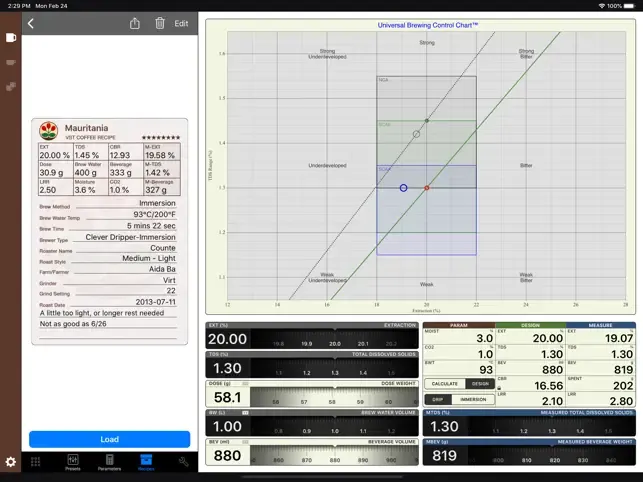Tap the BEV value 880 field

[x=228, y=456]
